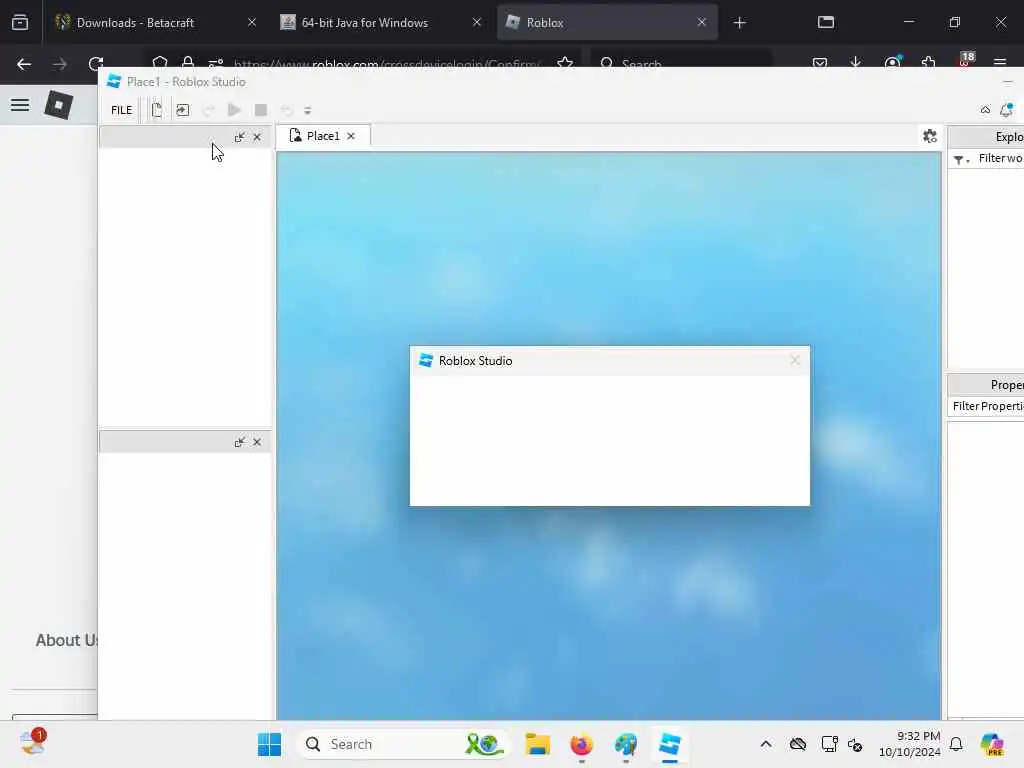Close the lower left Studio panel
Image resolution: width=1024 pixels, height=768 pixels.
pyautogui.click(x=257, y=442)
